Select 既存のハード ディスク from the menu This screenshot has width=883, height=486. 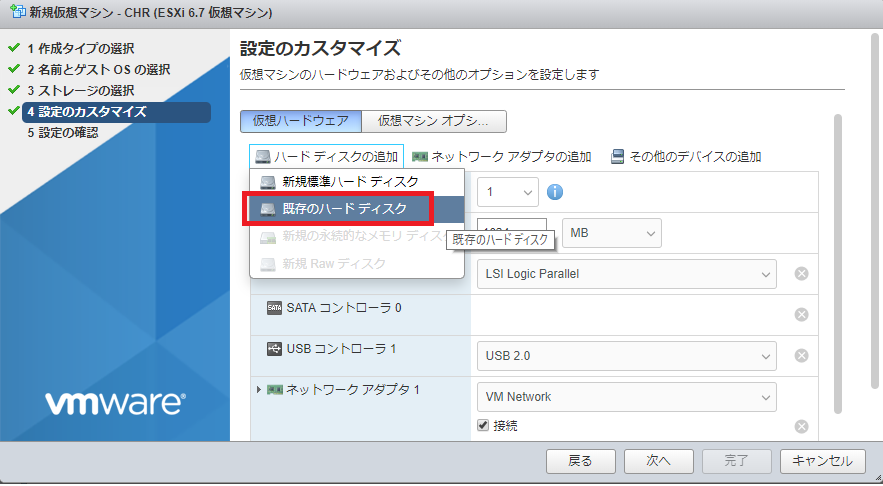click(357, 209)
